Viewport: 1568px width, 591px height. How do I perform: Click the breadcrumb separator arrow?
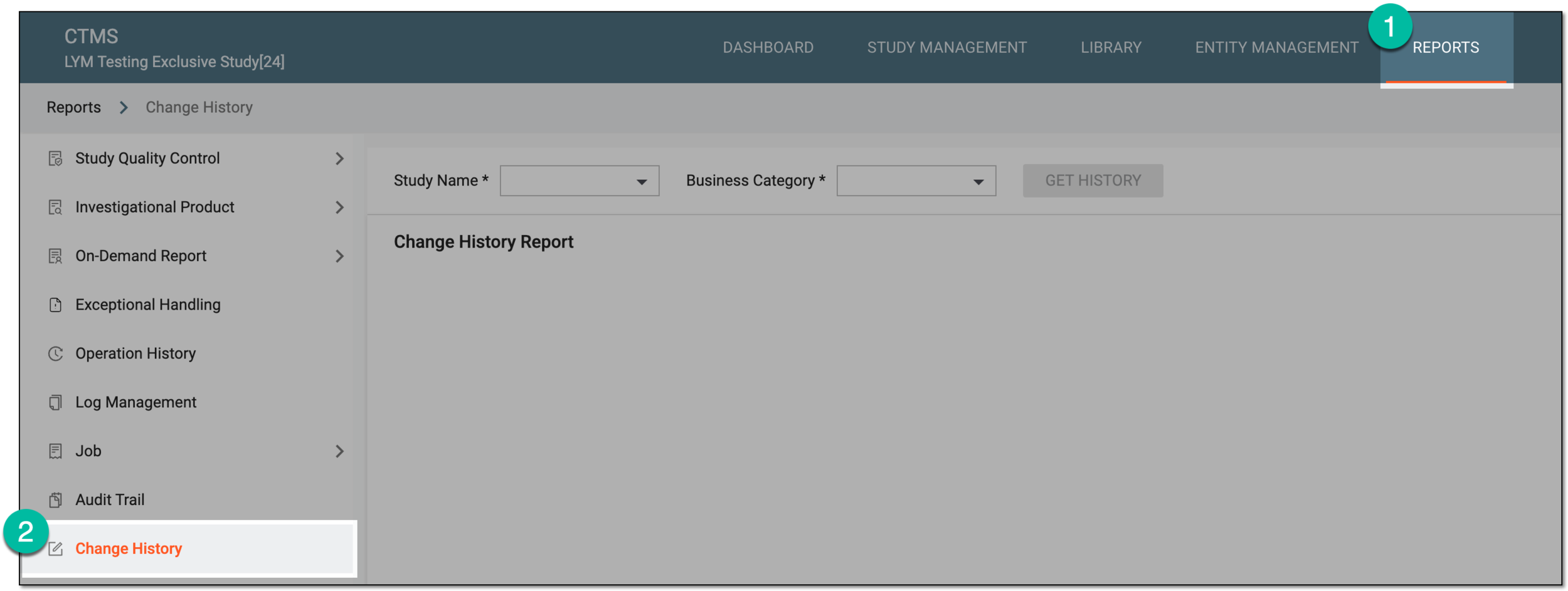(x=124, y=108)
